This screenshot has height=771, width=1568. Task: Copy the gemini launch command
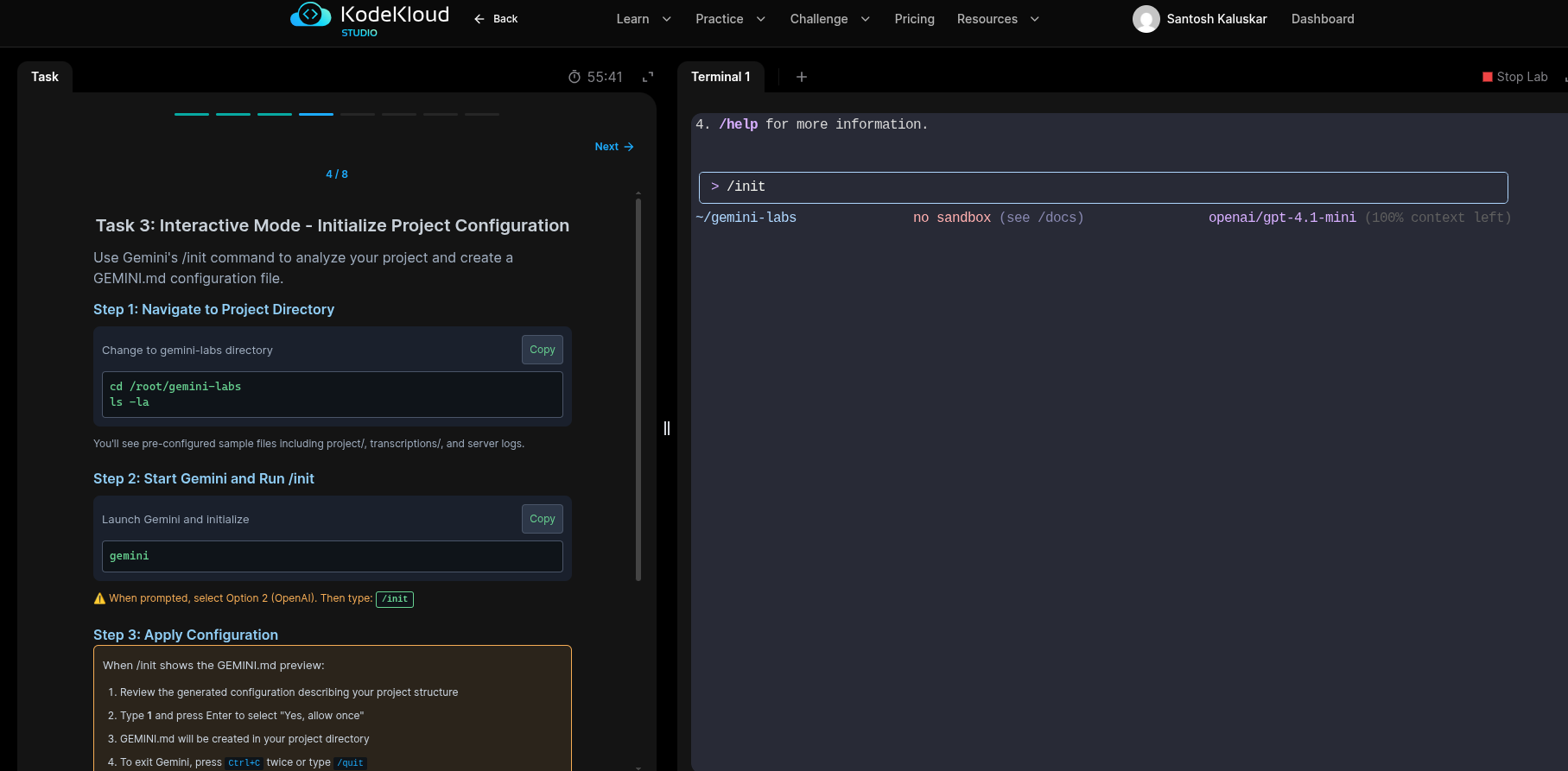pyautogui.click(x=542, y=519)
